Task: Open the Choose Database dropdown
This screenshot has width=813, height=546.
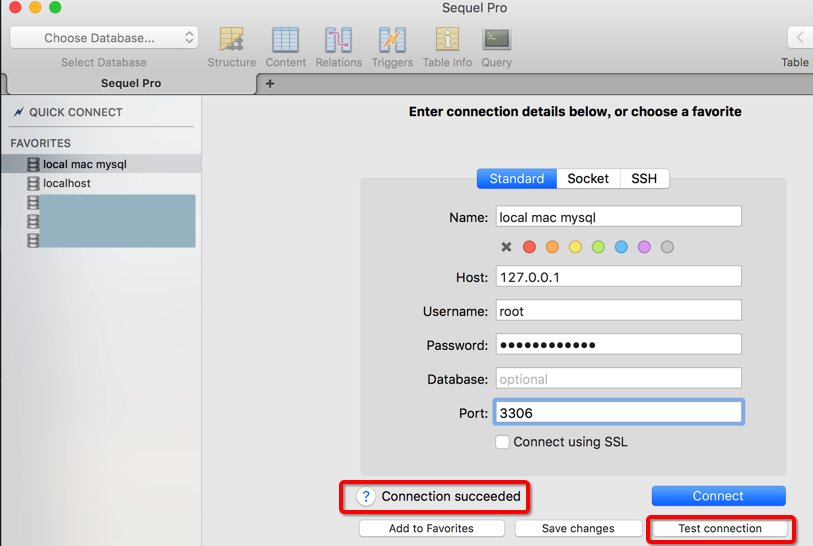Action: (104, 38)
